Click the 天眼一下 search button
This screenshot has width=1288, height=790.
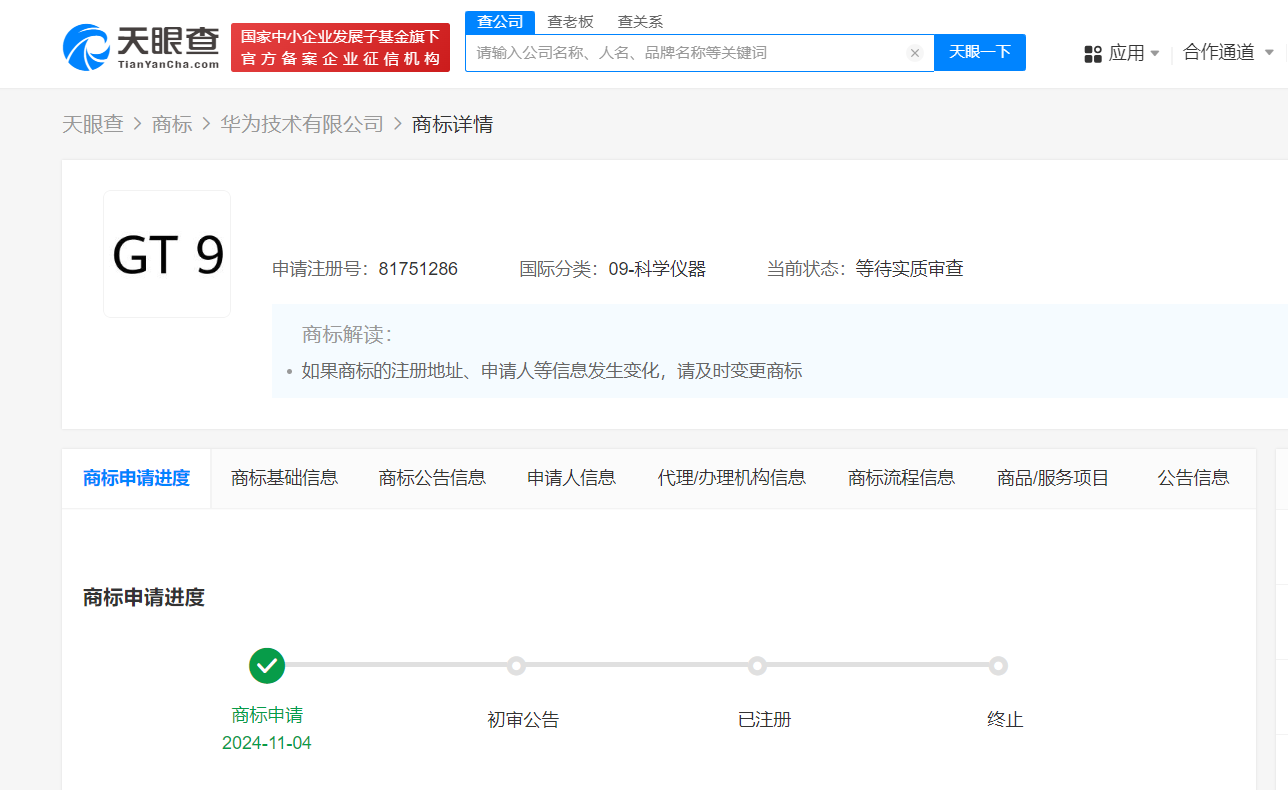coord(979,53)
